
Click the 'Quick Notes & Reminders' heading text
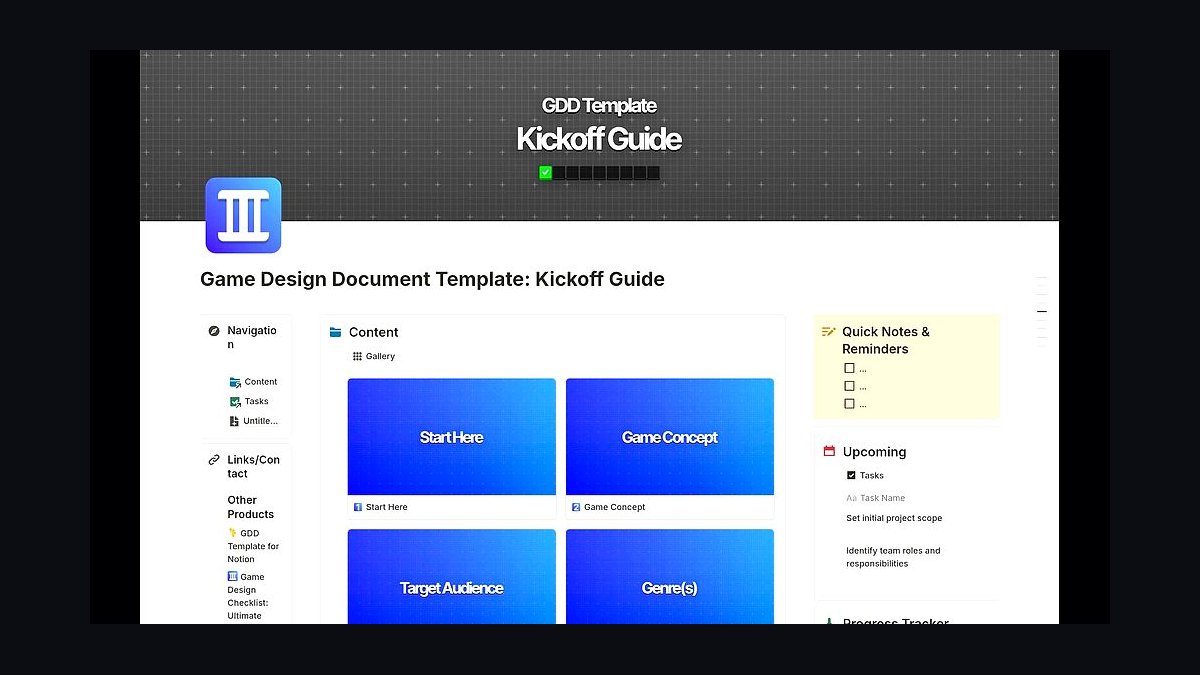[x=886, y=340]
